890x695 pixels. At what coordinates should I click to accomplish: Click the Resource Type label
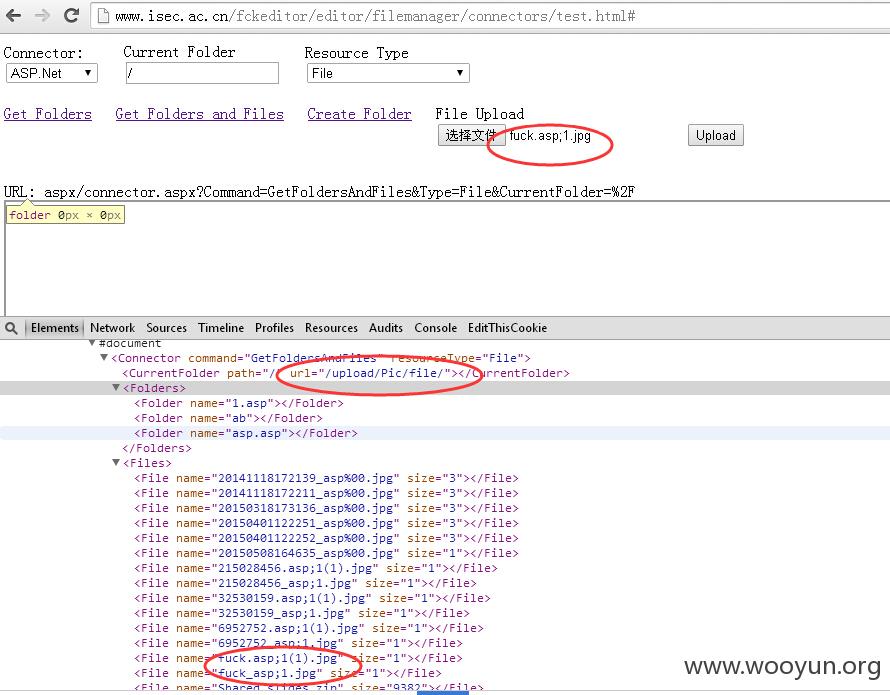click(356, 53)
